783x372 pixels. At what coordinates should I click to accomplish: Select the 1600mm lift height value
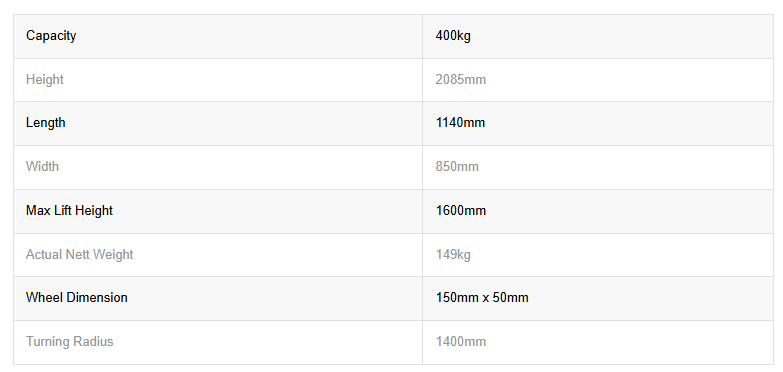point(460,211)
